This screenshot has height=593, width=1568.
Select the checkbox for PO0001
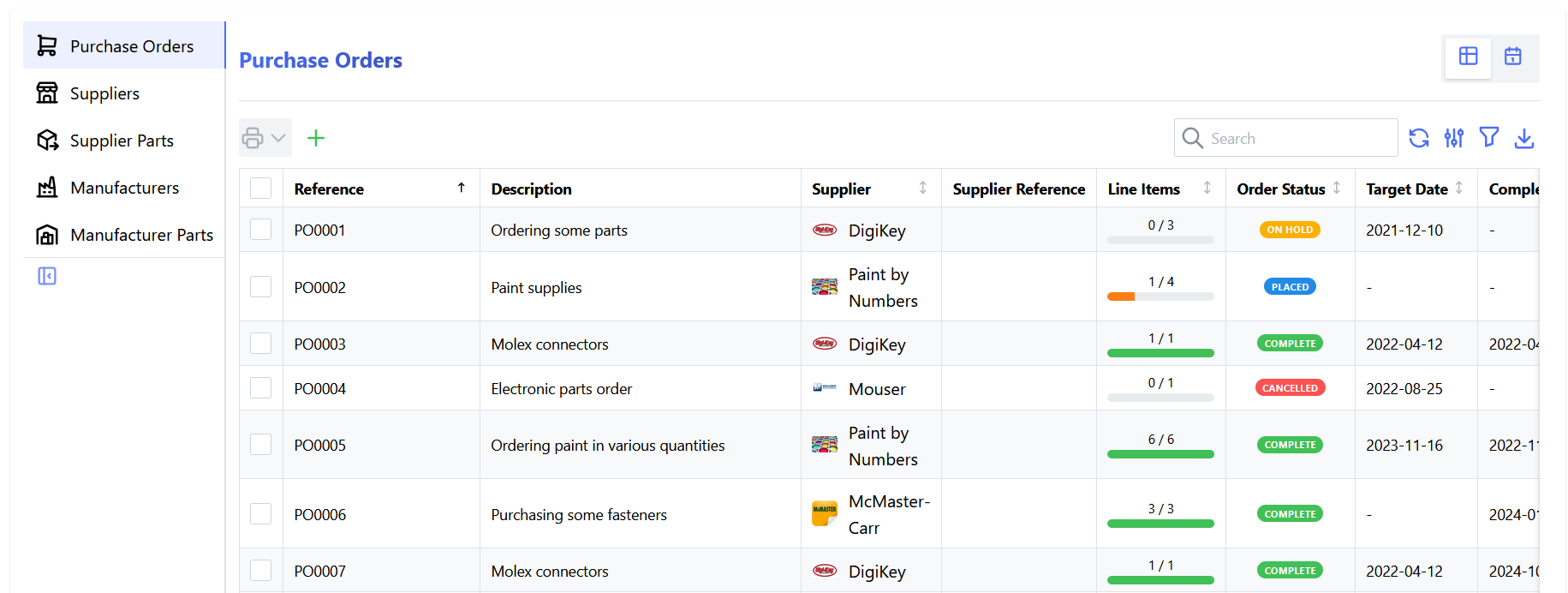point(261,230)
